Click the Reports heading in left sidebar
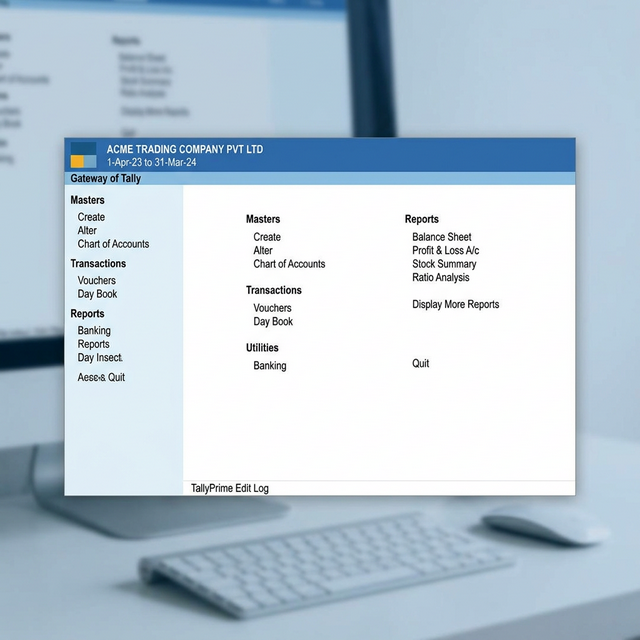 (x=87, y=314)
